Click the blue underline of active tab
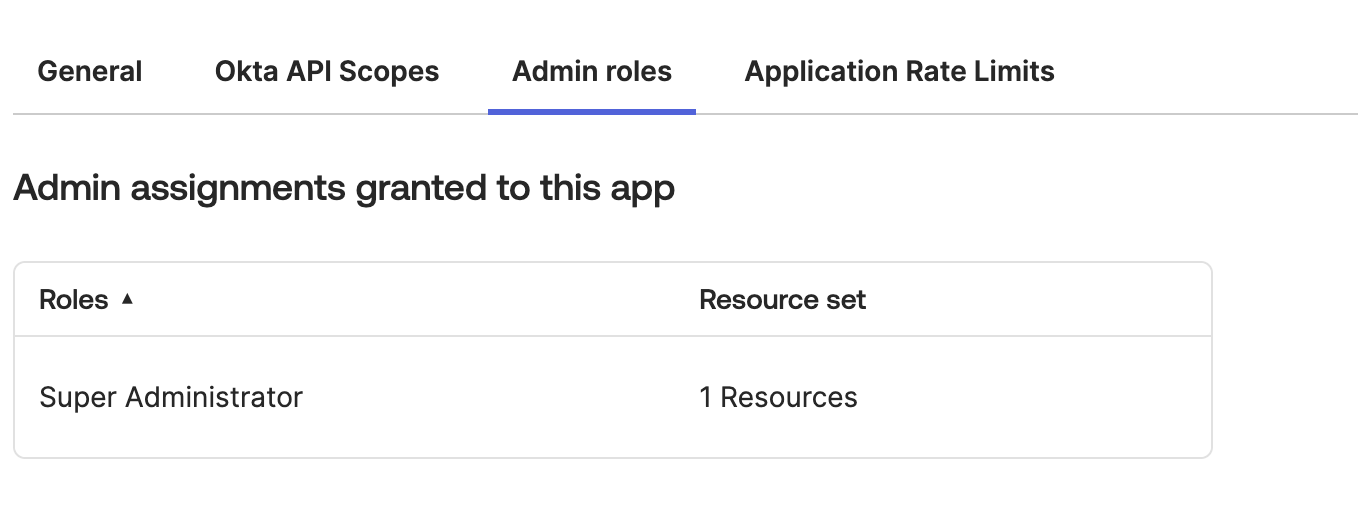Screen dimensions: 1358x518 [x=592, y=112]
